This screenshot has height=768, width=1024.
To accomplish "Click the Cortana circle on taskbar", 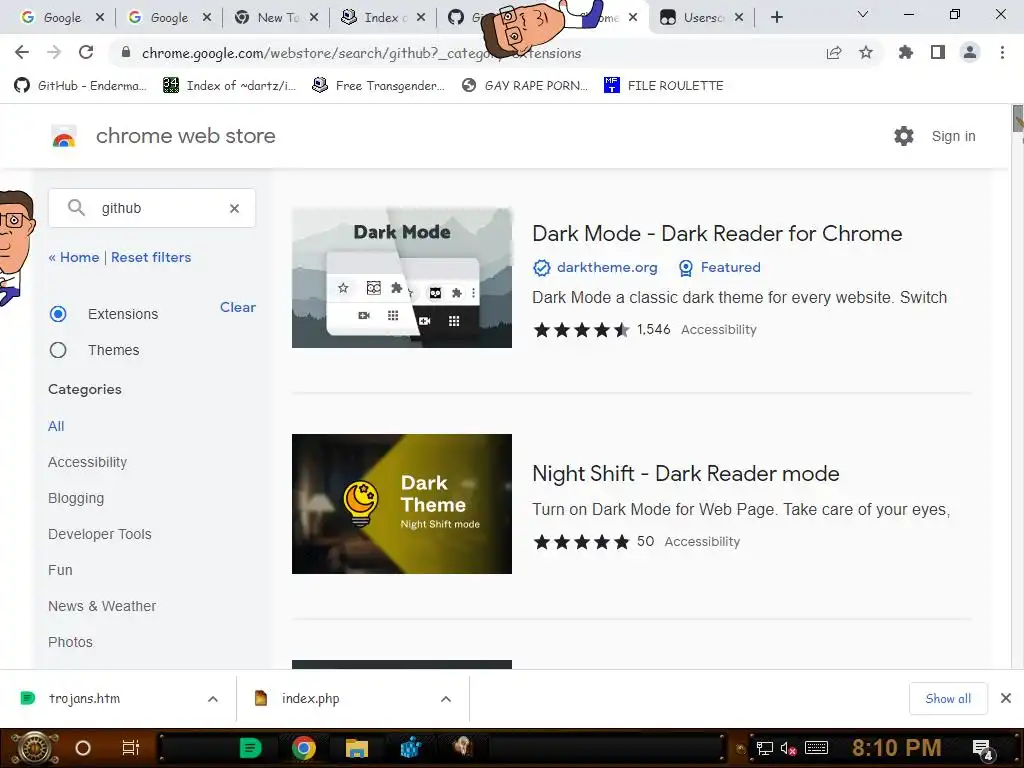I will (x=83, y=748).
